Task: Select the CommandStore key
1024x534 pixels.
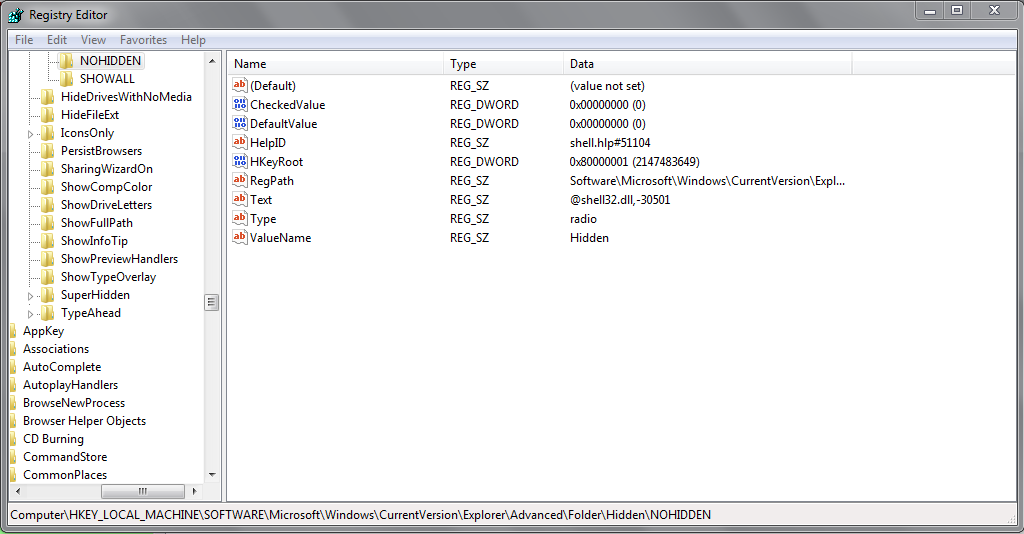Action: 65,457
